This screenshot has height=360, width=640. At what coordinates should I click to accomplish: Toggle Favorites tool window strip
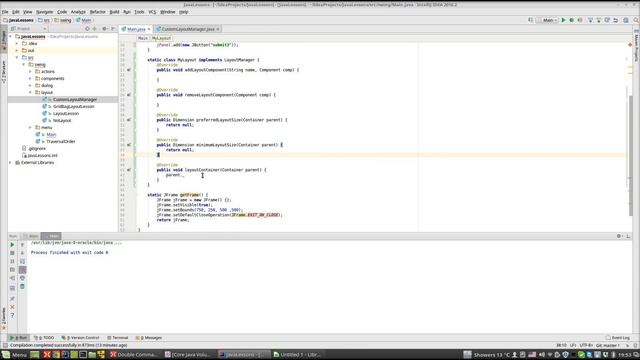[4, 318]
